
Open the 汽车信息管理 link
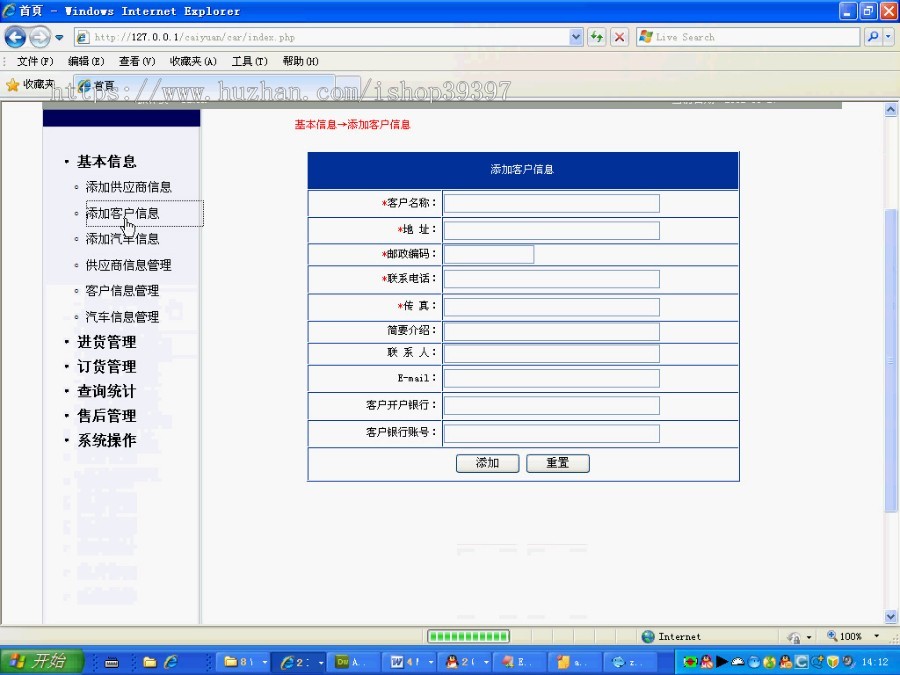(122, 317)
